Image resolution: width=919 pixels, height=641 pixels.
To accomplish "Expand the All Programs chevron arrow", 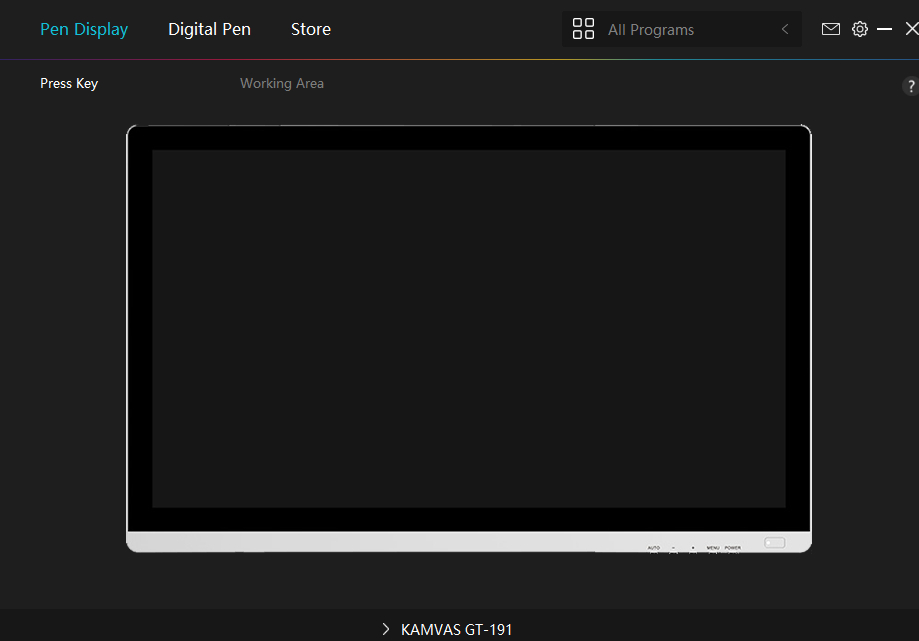I will pyautogui.click(x=785, y=30).
